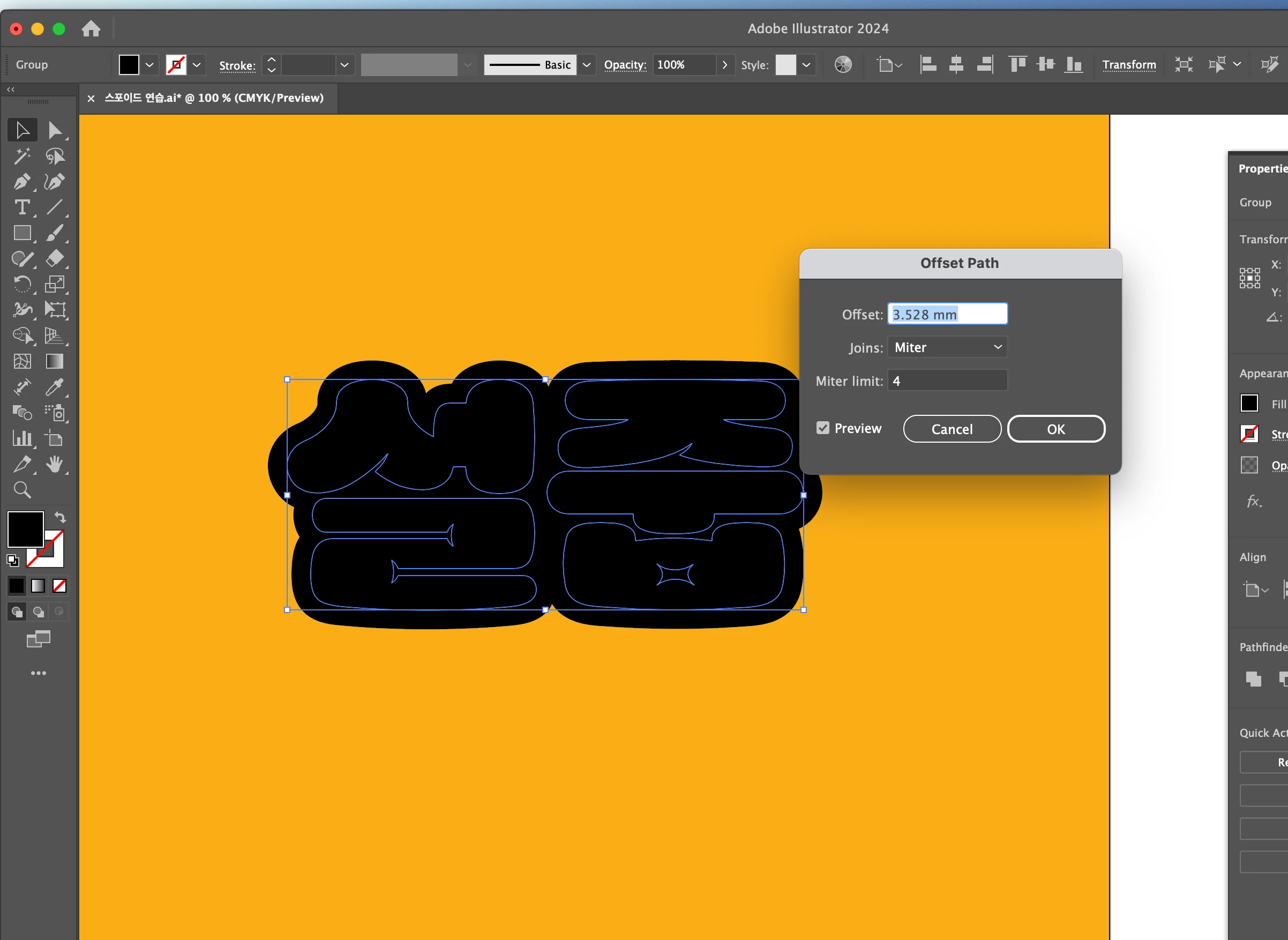Select the Hand tool
This screenshot has width=1288, height=940.
click(x=55, y=464)
